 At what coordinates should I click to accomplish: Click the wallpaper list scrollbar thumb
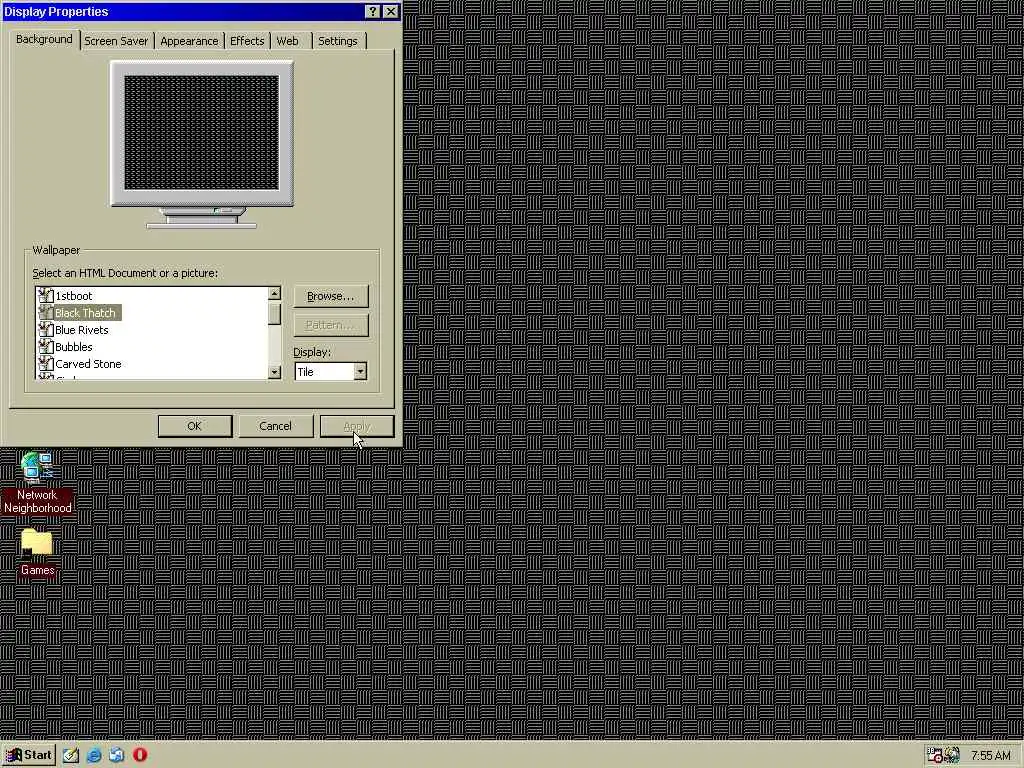tap(274, 313)
